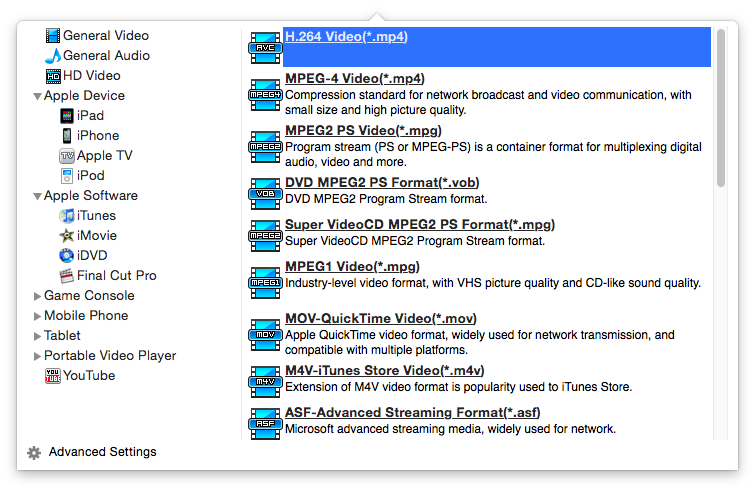Choose MOV-QuickTime Video(*.mov) format

pos(381,318)
